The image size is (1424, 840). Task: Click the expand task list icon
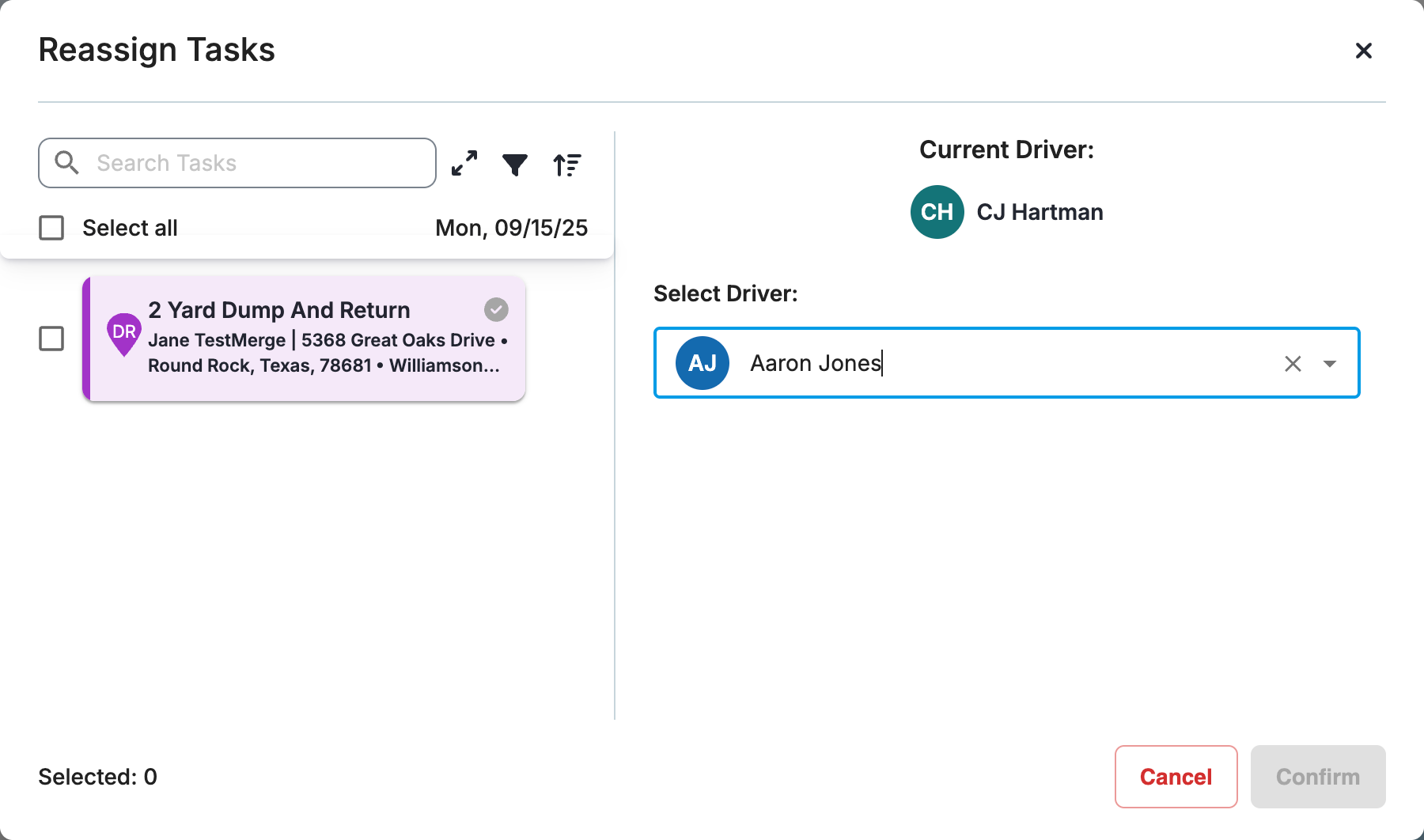pyautogui.click(x=464, y=163)
